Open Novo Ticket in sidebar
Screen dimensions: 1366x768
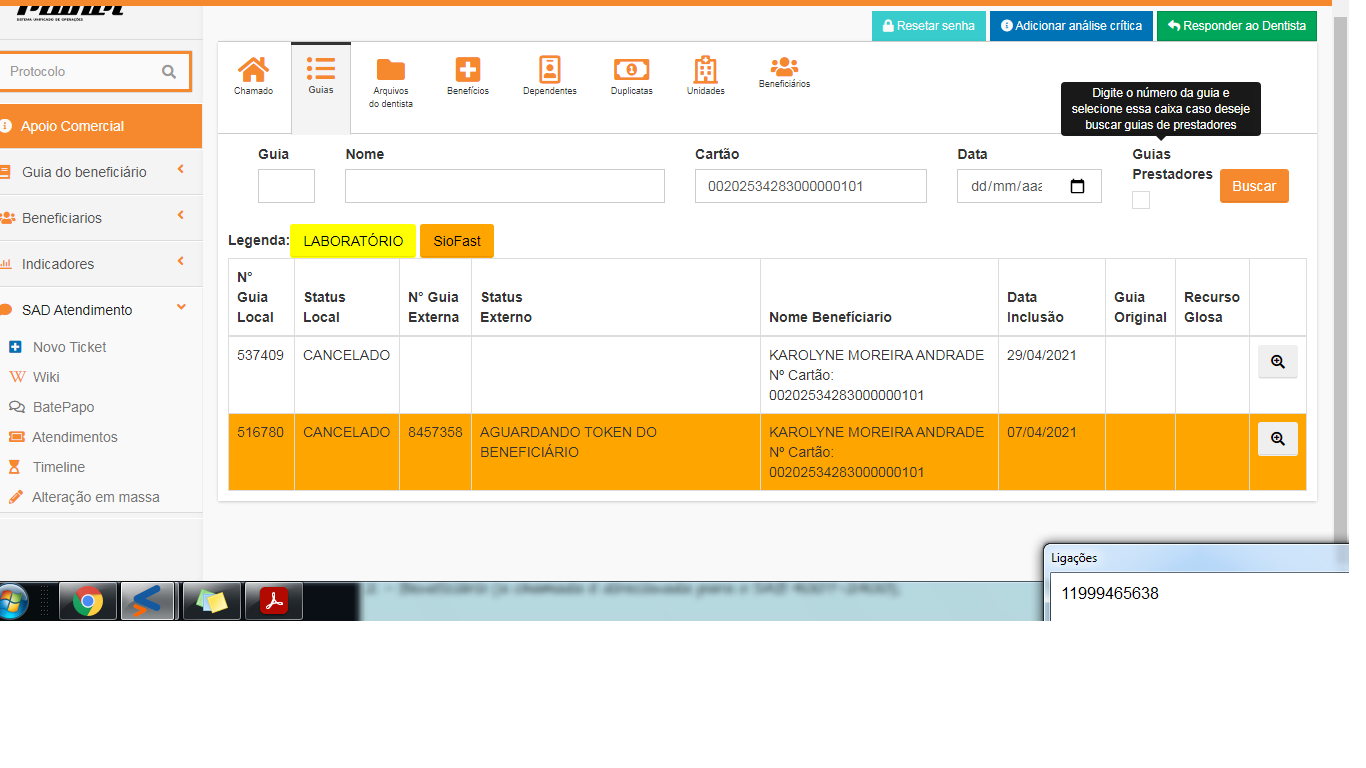click(69, 347)
